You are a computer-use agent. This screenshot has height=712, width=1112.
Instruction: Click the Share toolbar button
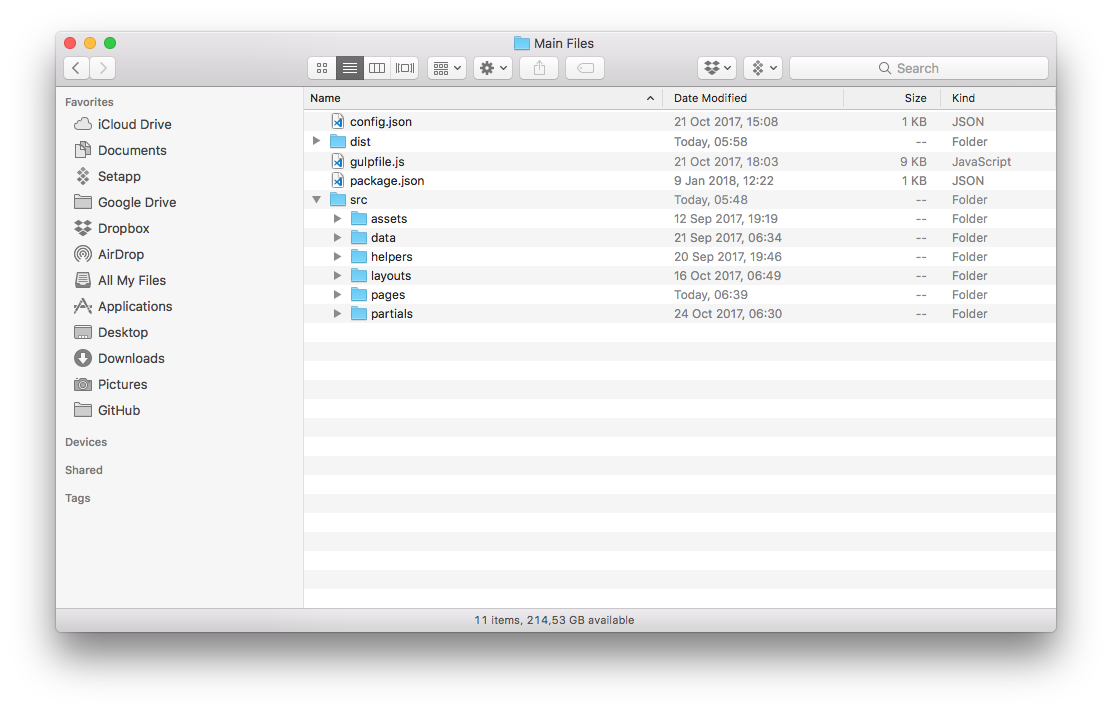coord(539,68)
